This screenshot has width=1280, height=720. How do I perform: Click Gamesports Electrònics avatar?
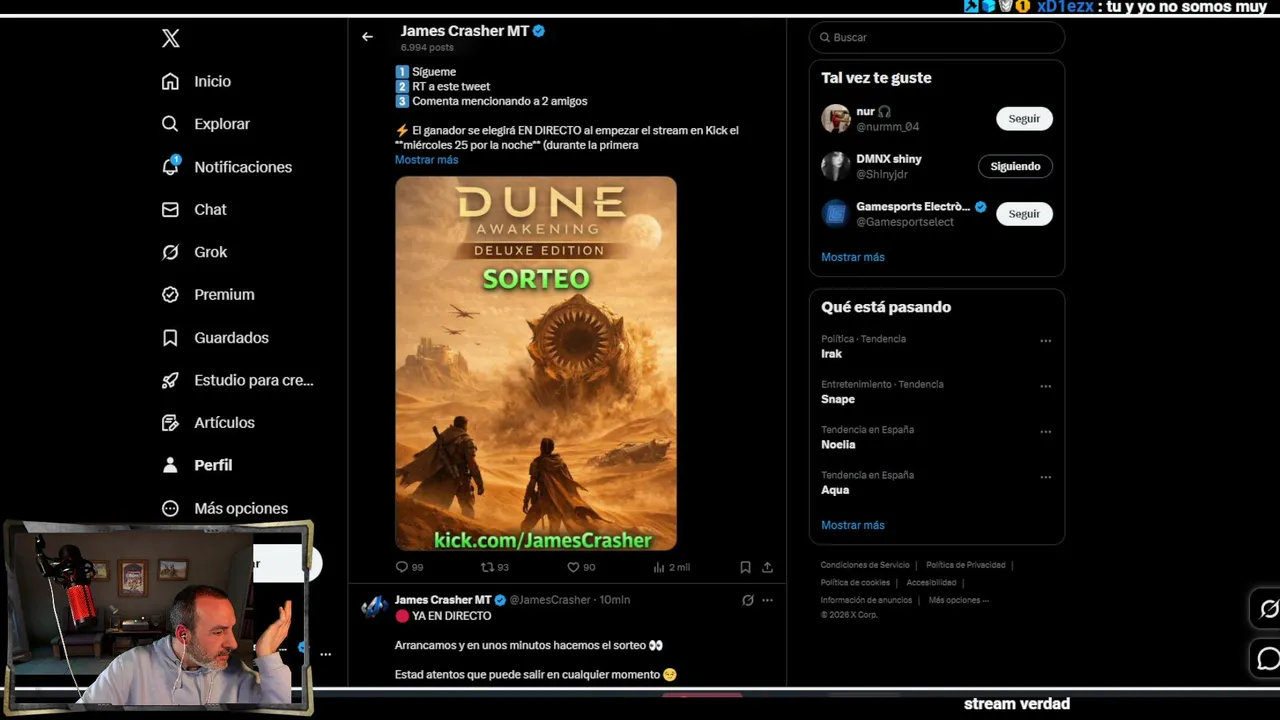pos(836,214)
